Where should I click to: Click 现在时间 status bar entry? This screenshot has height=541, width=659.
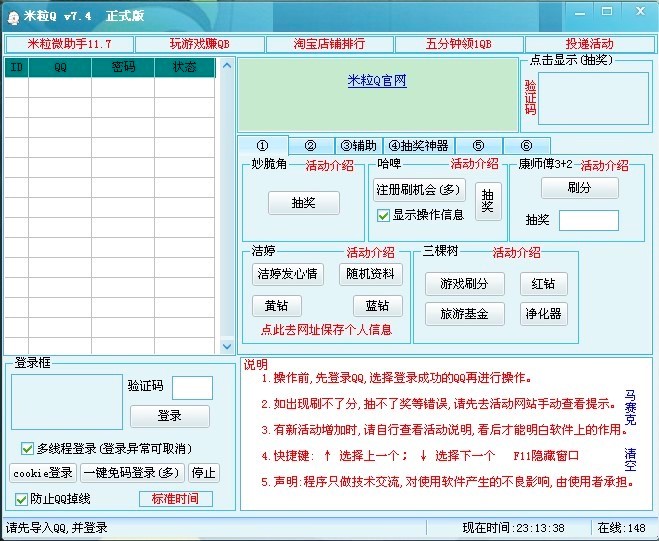coord(514,528)
